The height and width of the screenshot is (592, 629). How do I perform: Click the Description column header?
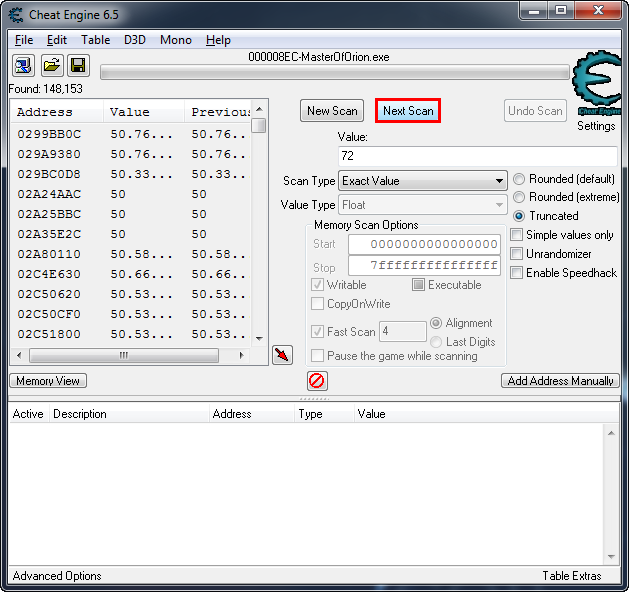(129, 414)
